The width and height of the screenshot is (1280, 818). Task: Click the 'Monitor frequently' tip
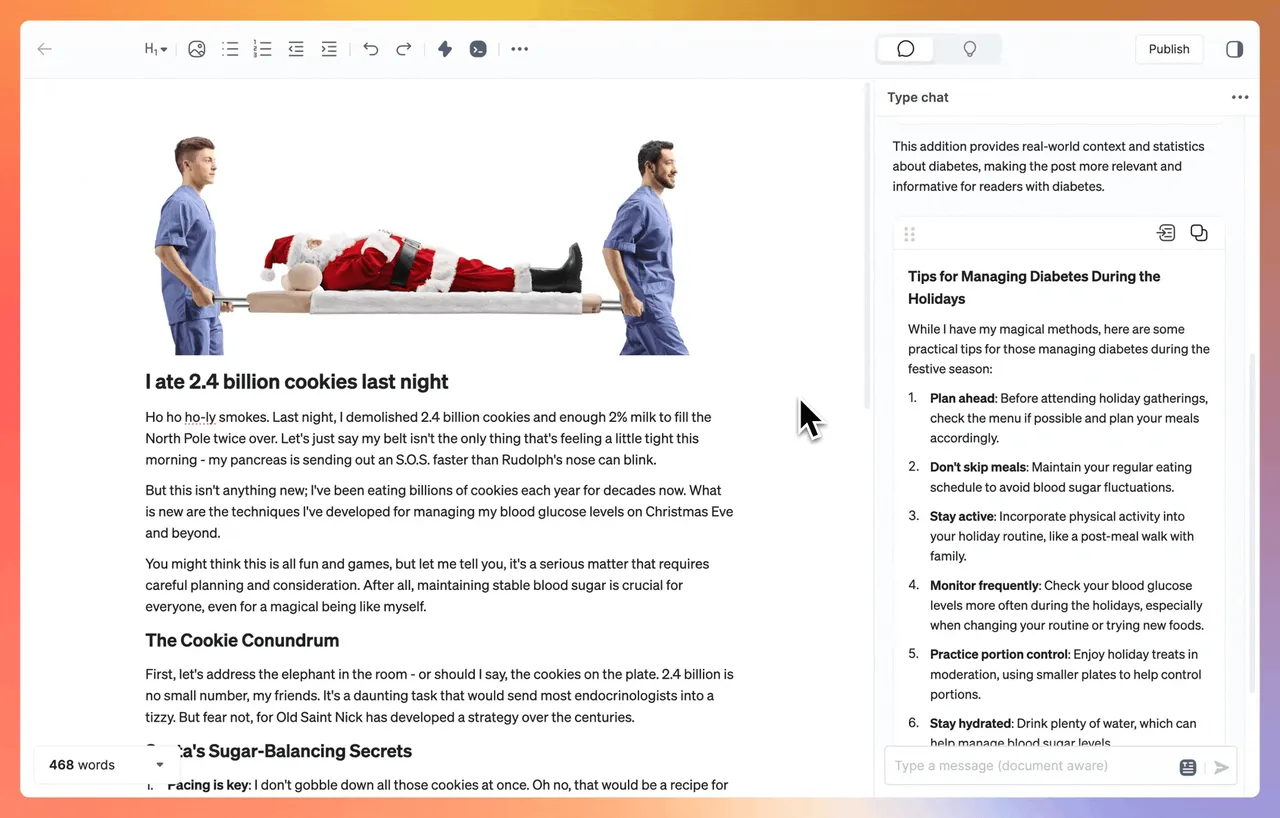(1067, 605)
